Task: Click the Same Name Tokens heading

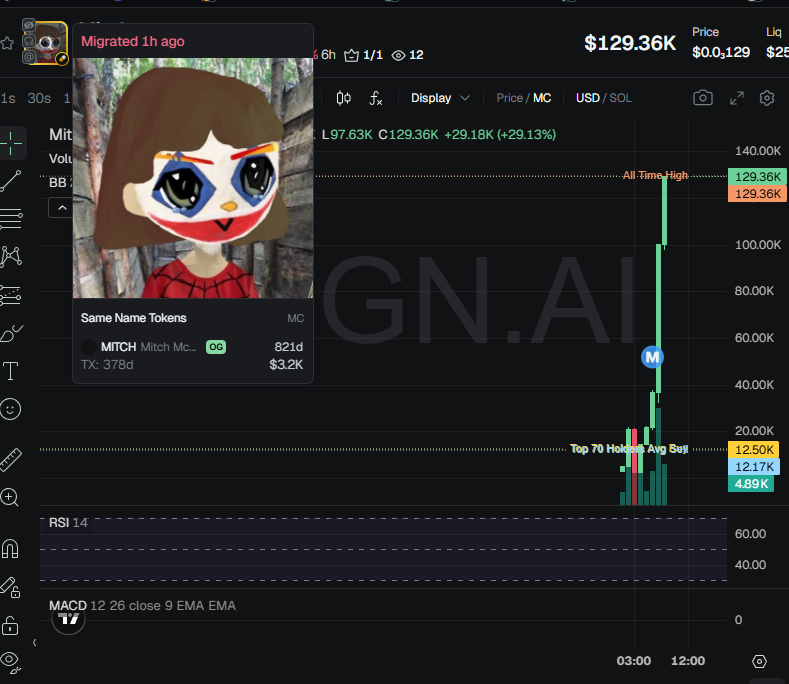Action: (x=133, y=318)
